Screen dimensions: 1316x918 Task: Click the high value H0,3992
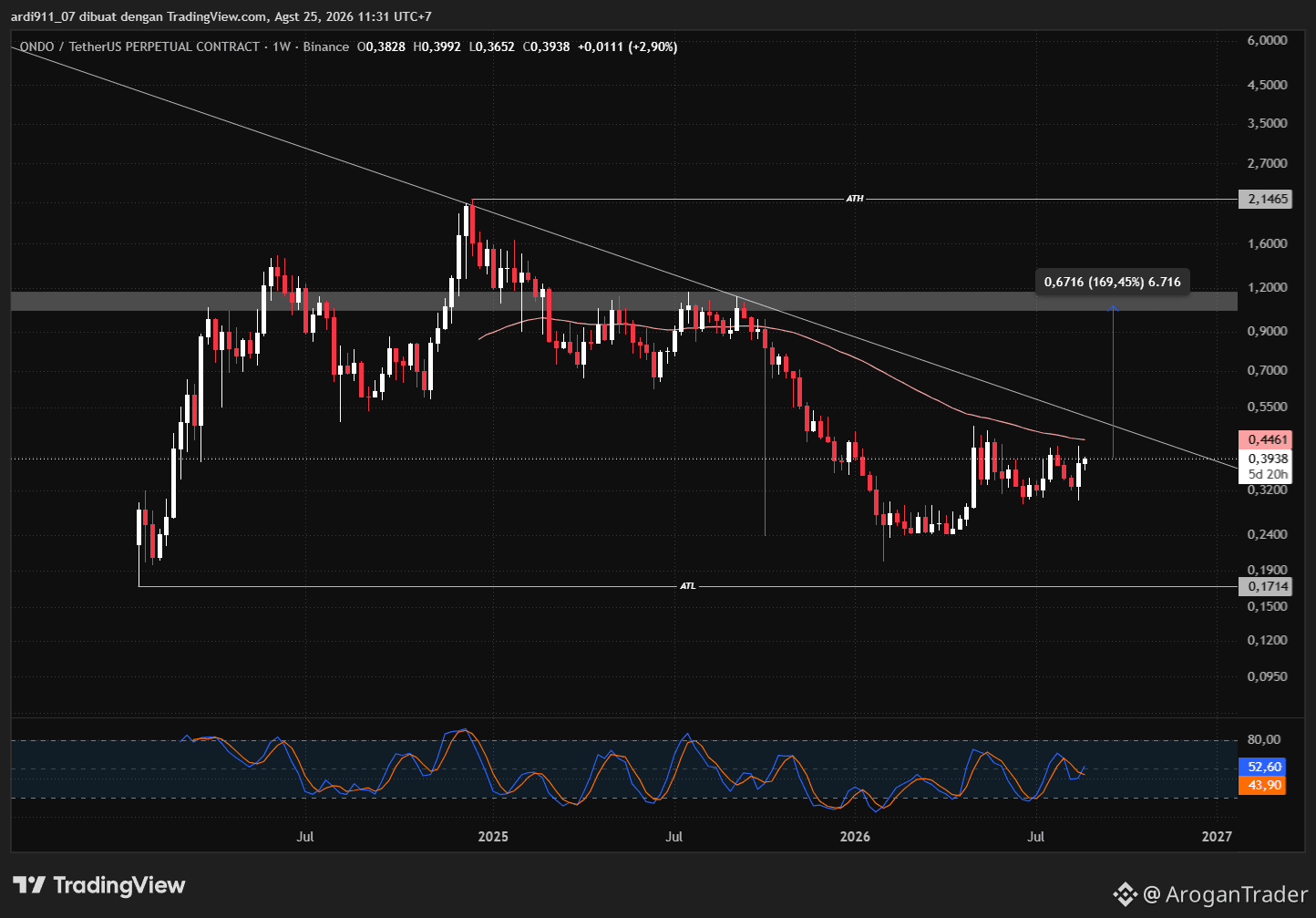pyautogui.click(x=437, y=46)
